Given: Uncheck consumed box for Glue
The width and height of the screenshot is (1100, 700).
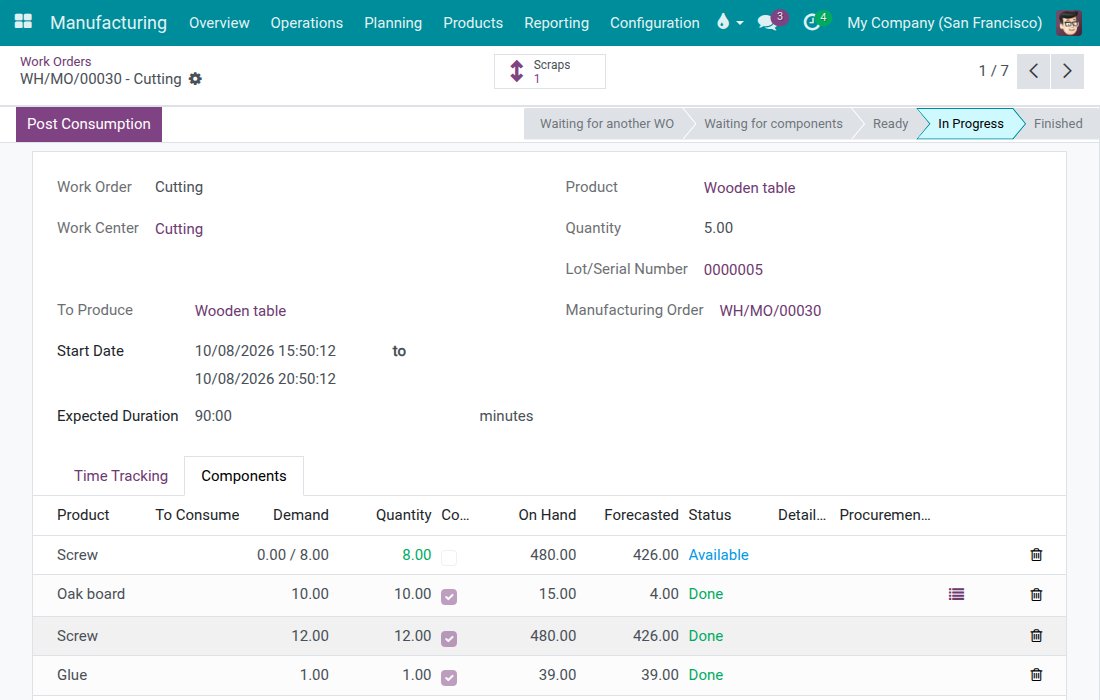Looking at the screenshot, I should coord(449,678).
